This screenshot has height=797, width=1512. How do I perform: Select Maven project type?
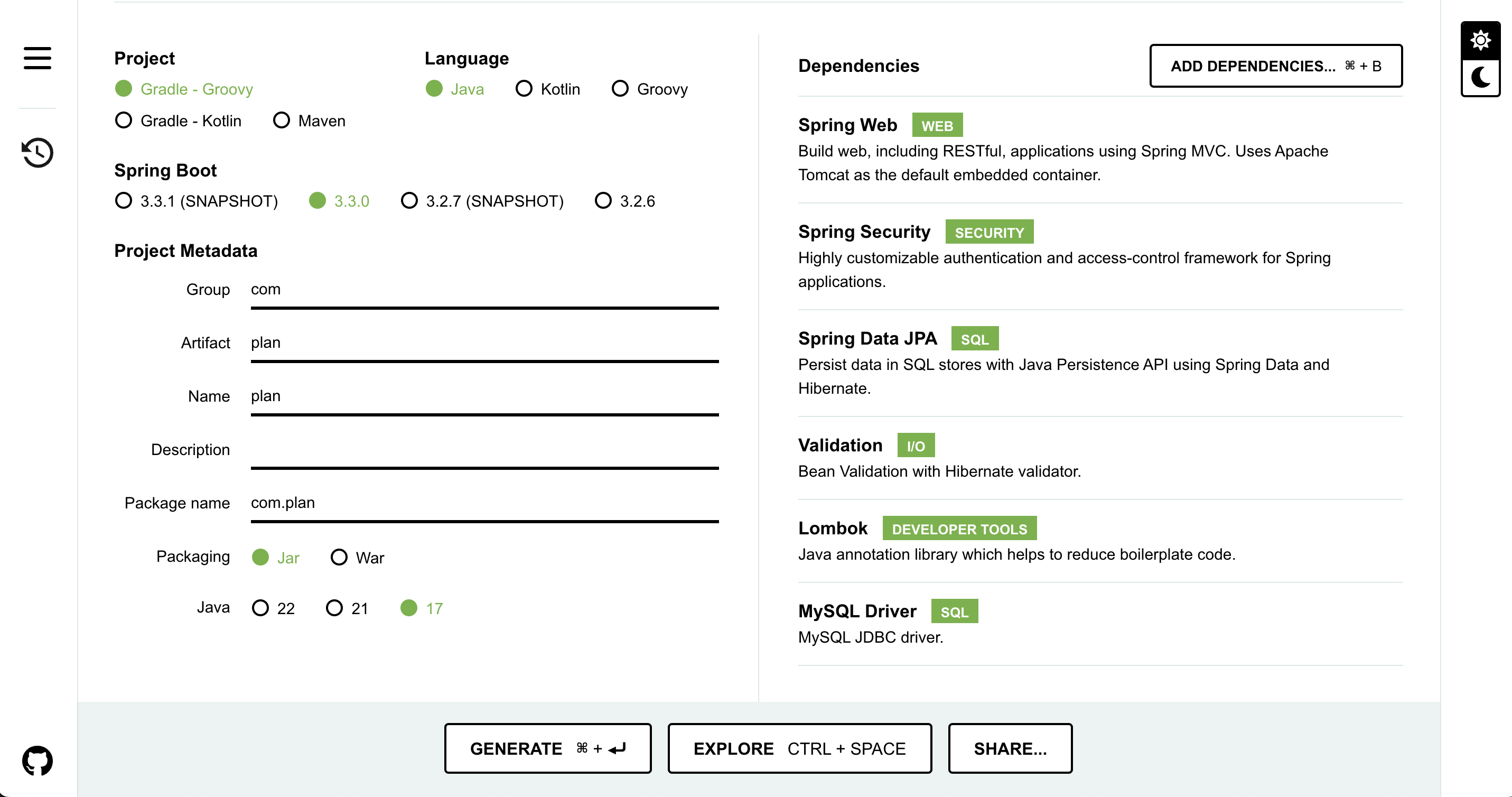(x=282, y=121)
